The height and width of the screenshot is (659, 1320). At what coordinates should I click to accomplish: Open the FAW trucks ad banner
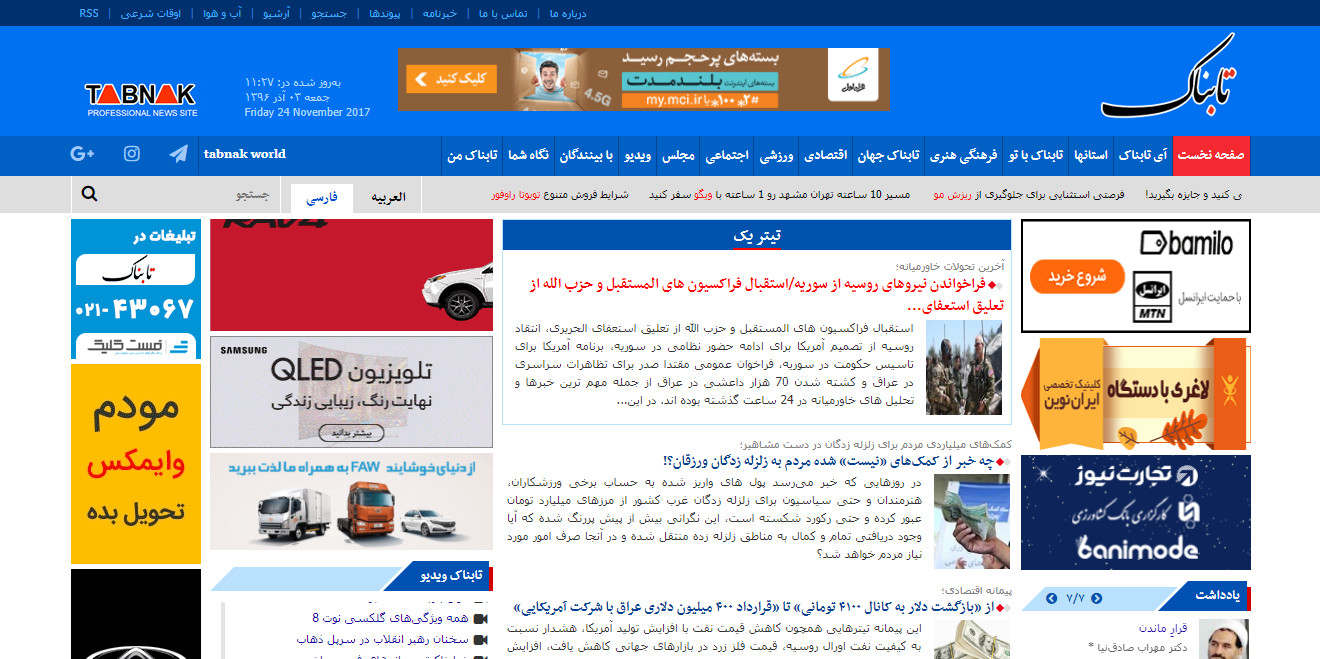coord(351,501)
